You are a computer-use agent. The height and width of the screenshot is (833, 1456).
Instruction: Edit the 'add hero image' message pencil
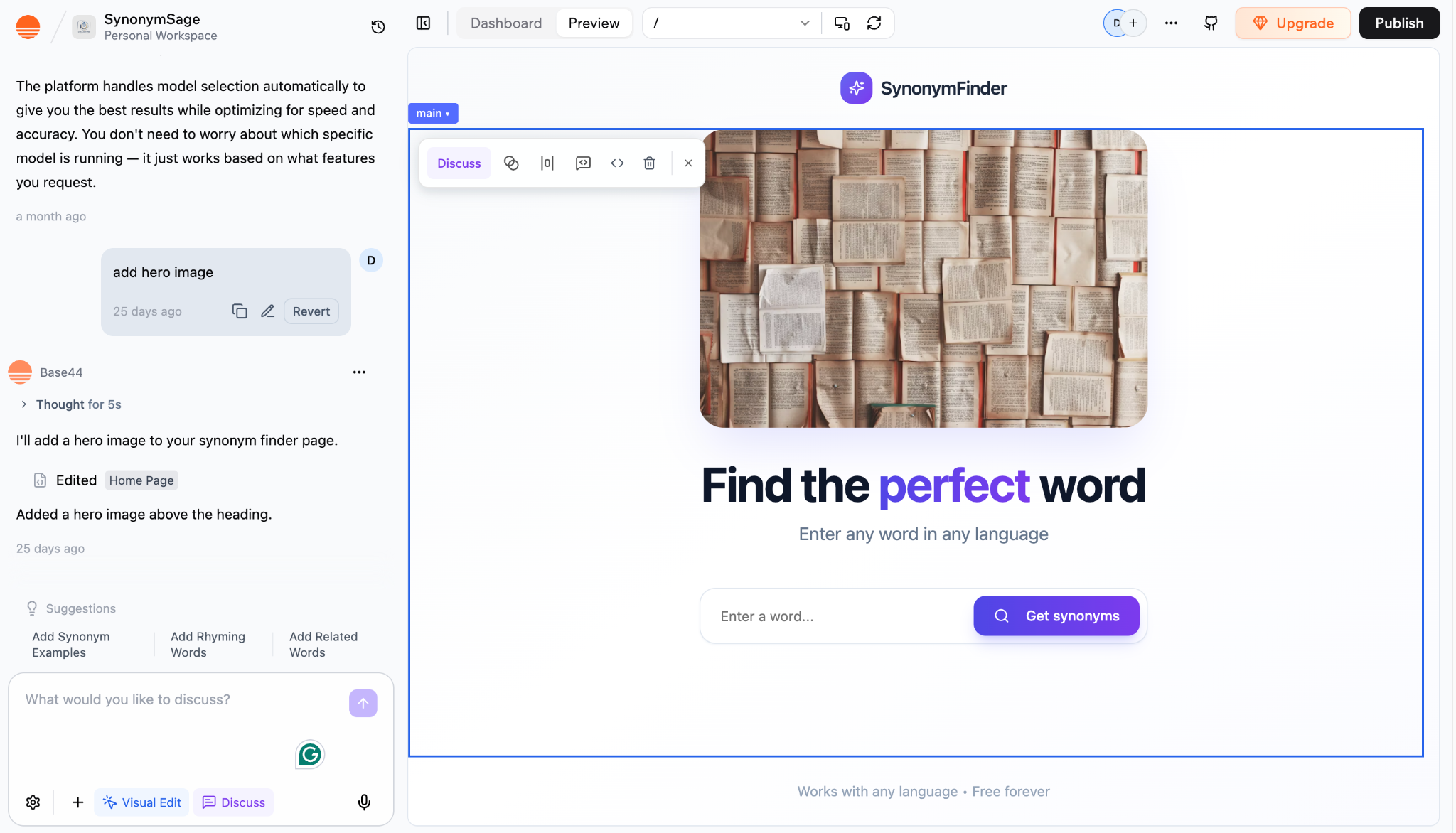267,311
